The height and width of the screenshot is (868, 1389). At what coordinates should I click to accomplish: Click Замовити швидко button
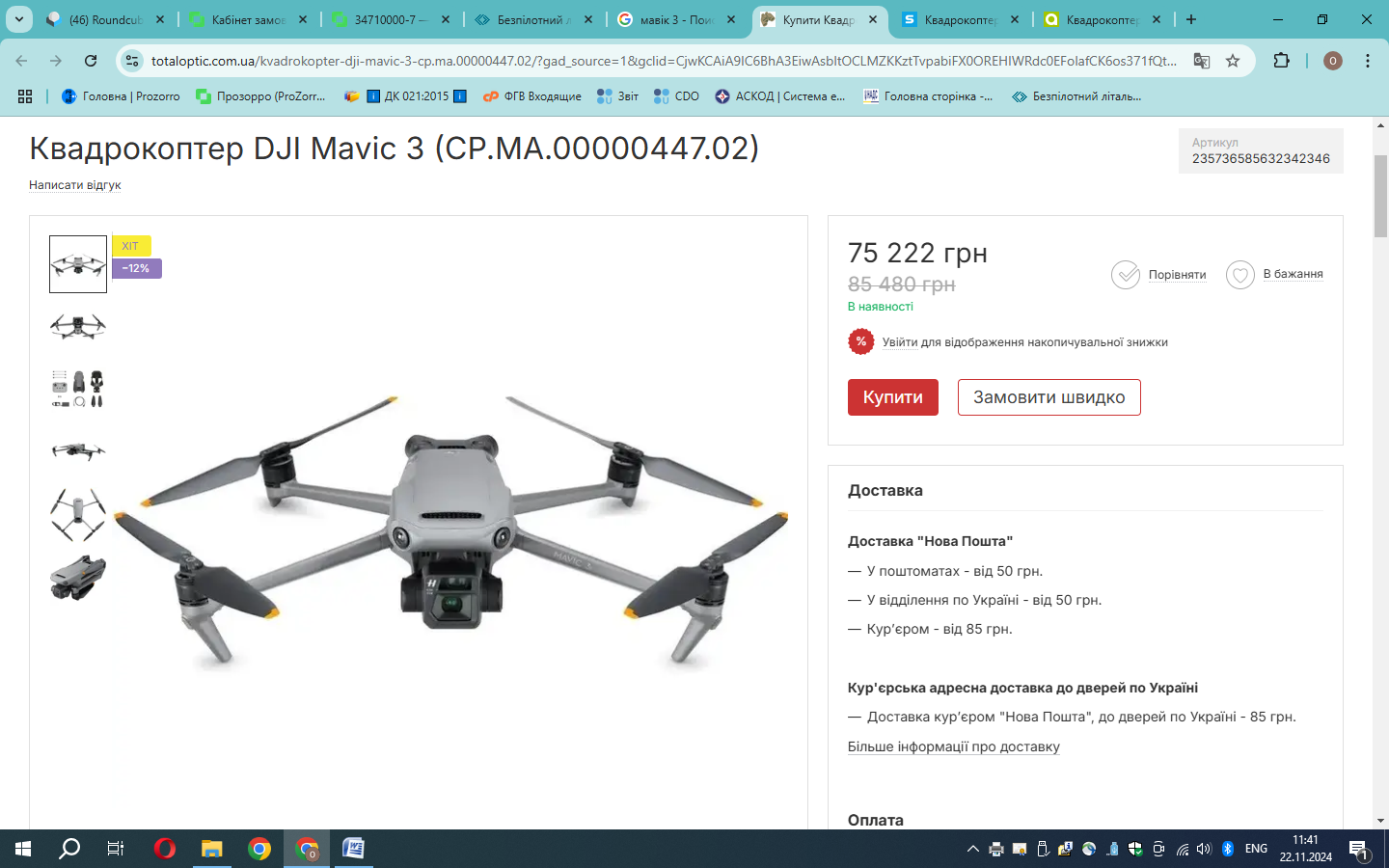(1049, 397)
